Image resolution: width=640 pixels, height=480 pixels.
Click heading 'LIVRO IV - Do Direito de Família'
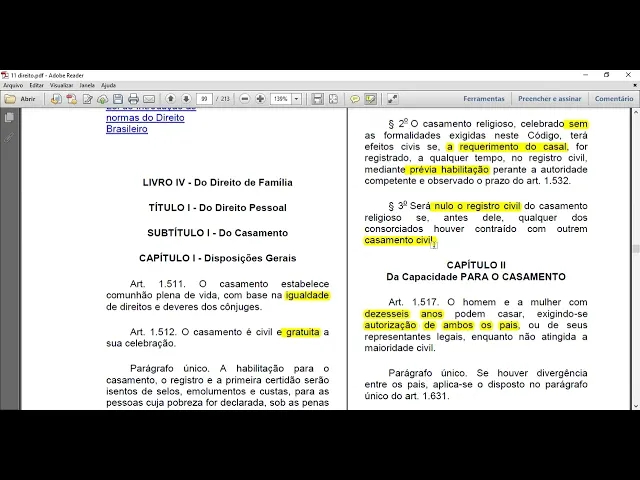point(218,182)
